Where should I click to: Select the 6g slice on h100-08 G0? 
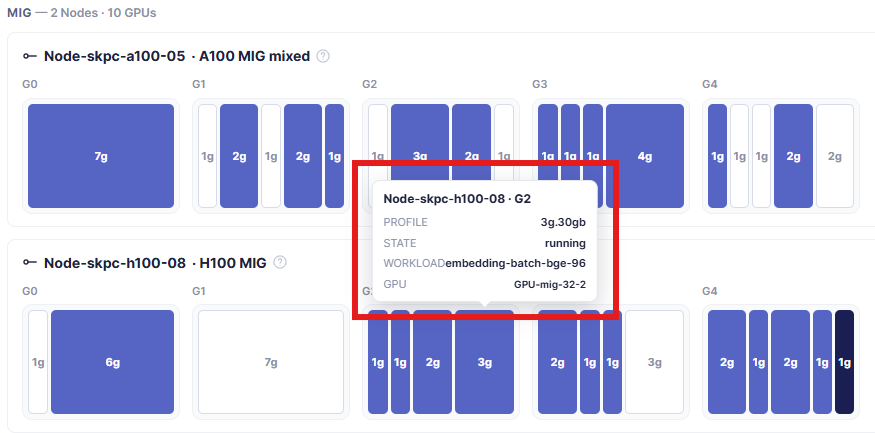tap(113, 362)
